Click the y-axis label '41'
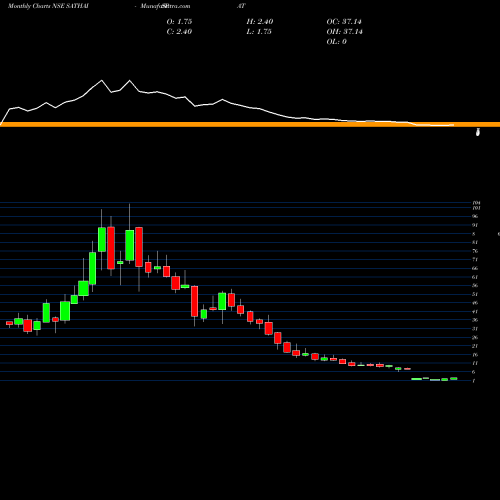Image resolution: width=500 pixels, height=500 pixels. [475, 311]
